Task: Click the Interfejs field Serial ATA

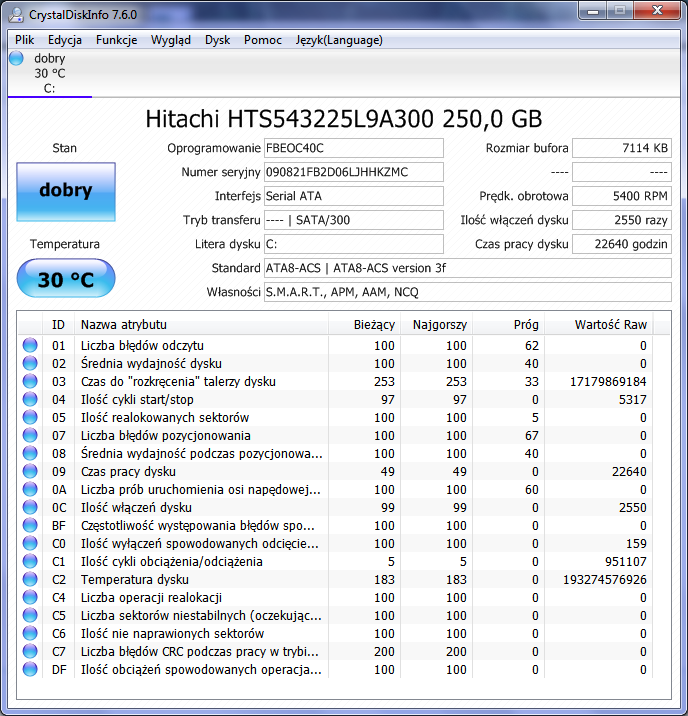Action: pyautogui.click(x=354, y=196)
